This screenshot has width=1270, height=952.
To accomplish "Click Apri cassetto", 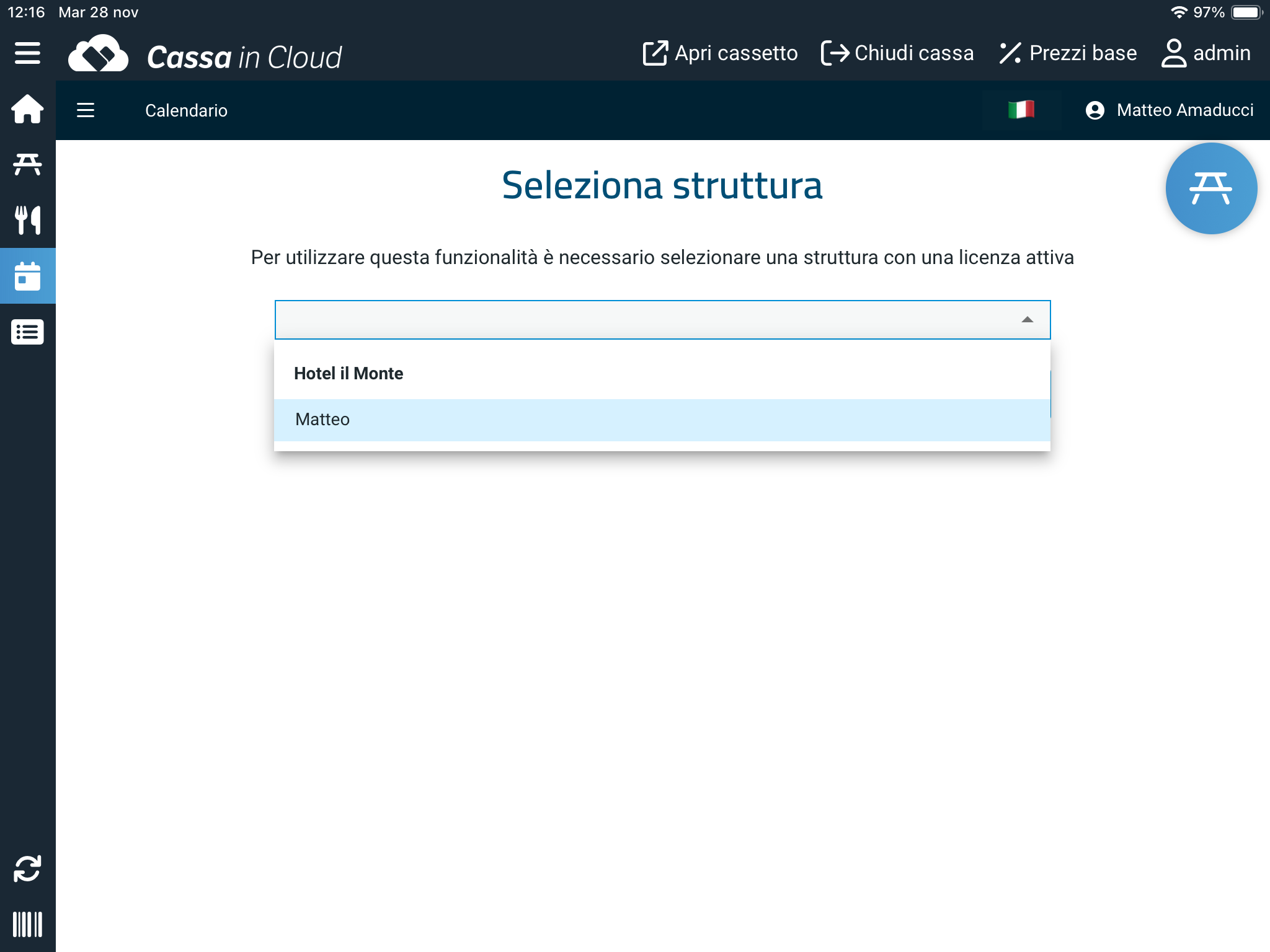I will 721,53.
